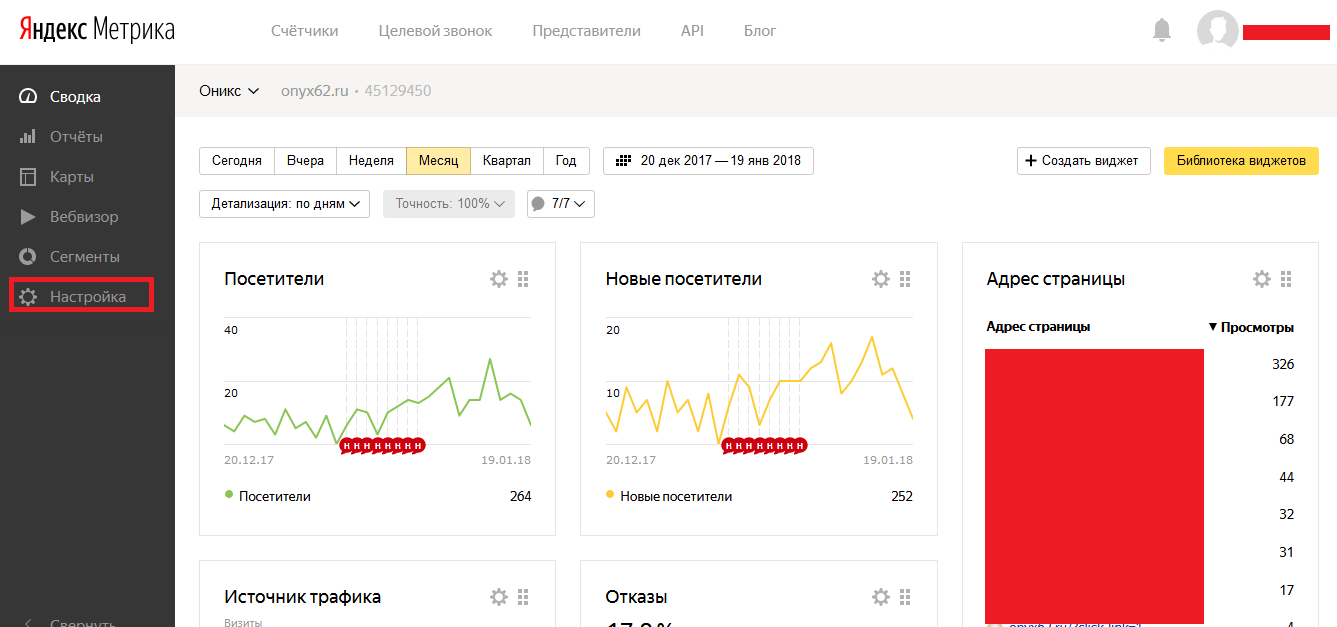Click gear icon on Источник трафика widget
The width and height of the screenshot is (1337, 627).
498,597
